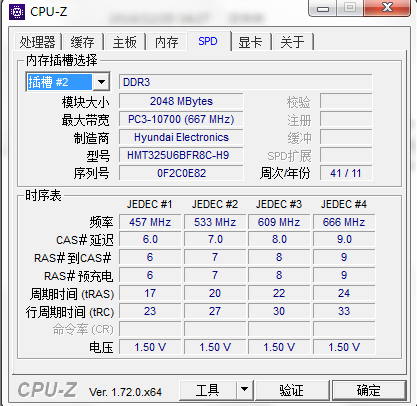
Task: Click the PC3-10700 max bandwidth field
Action: tap(181, 119)
